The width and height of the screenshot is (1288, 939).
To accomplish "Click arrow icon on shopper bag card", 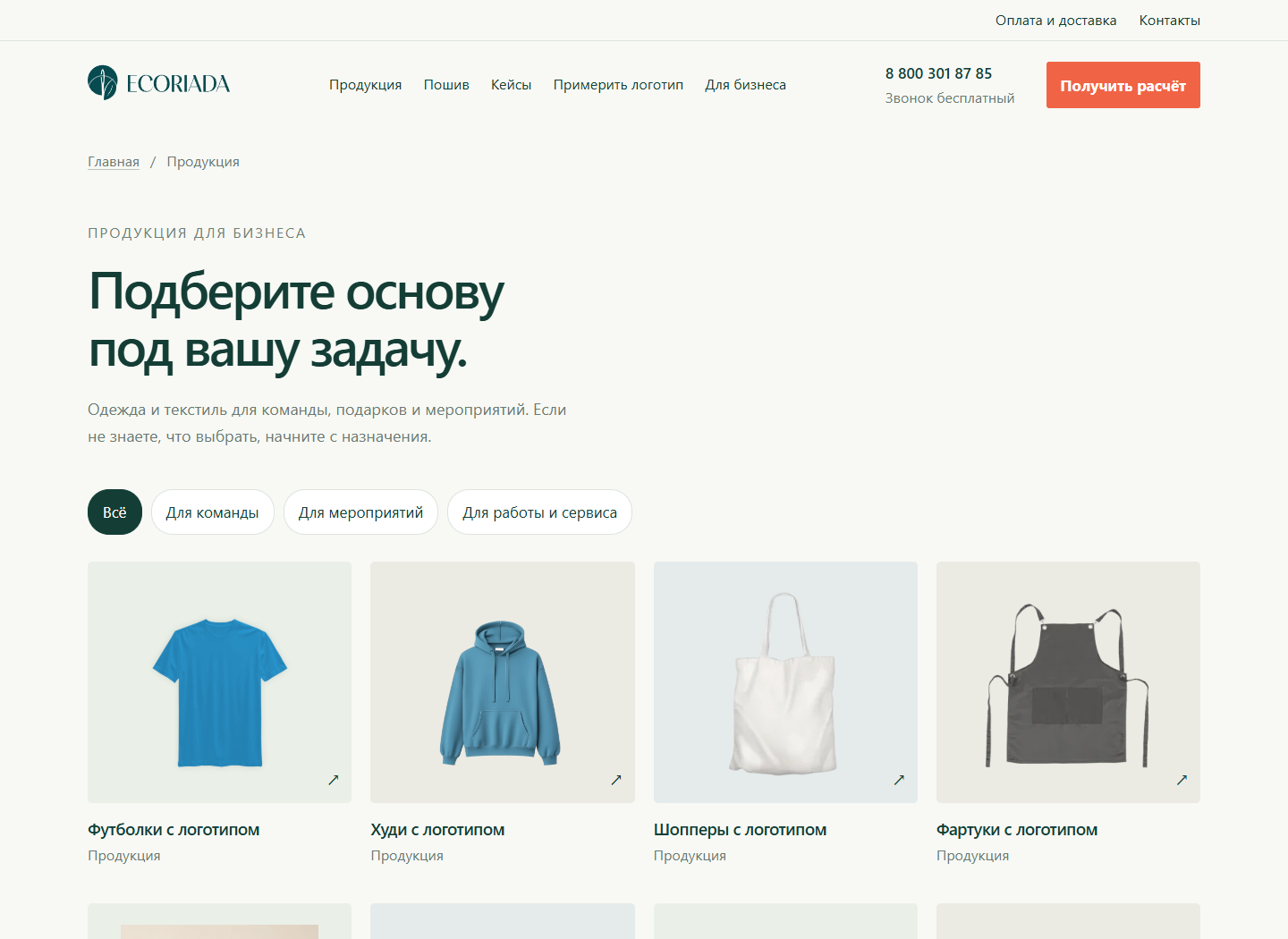I will [899, 780].
